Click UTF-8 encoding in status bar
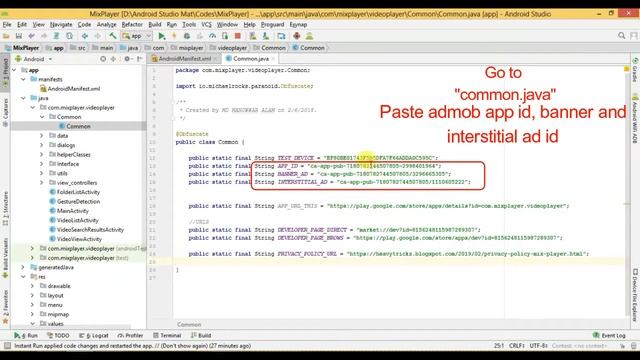This screenshot has width=640, height=360. (x=538, y=346)
